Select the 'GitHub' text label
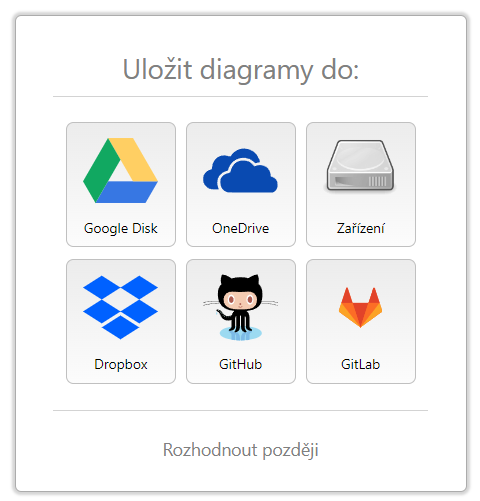The image size is (480, 501). click(x=241, y=364)
